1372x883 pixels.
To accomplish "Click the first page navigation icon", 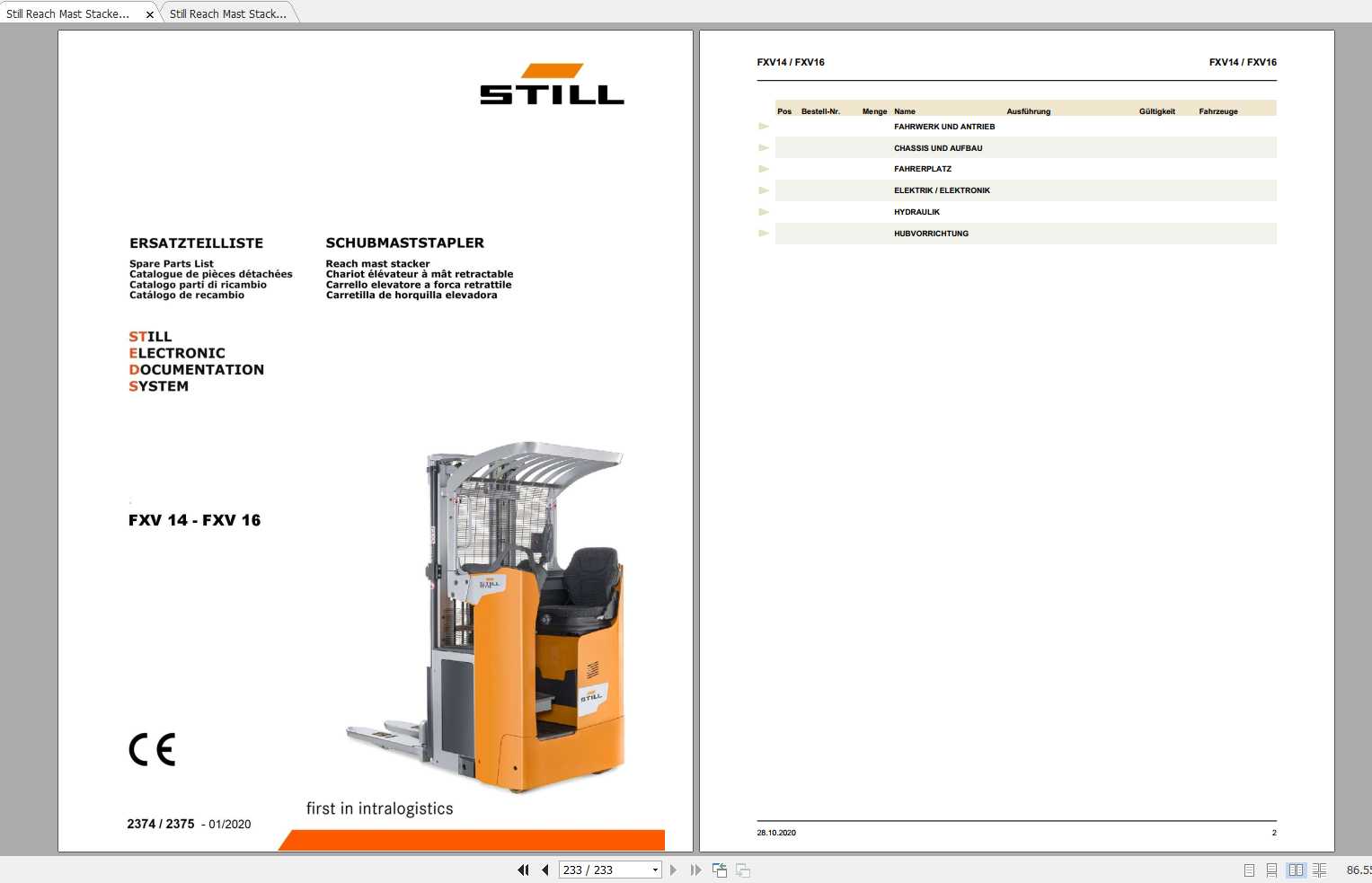I will [523, 870].
